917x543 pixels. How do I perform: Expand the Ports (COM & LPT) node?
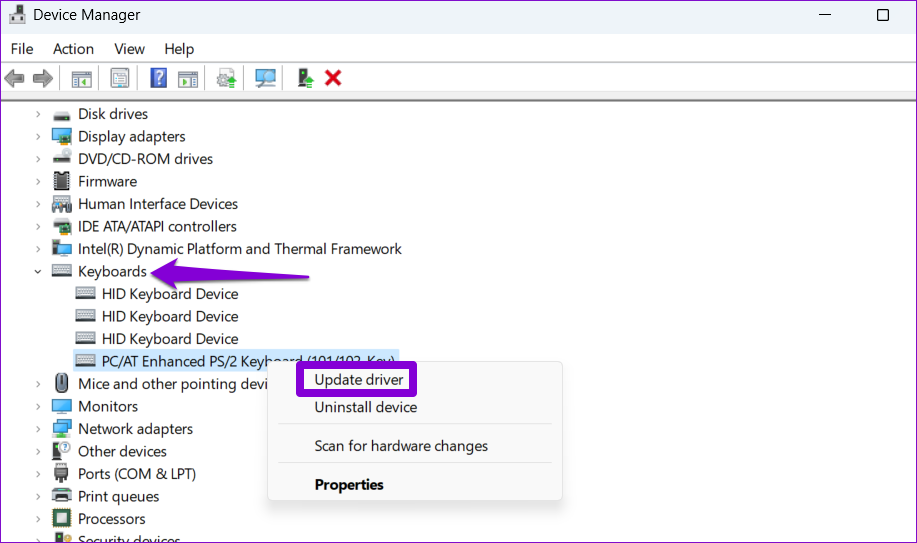click(38, 474)
